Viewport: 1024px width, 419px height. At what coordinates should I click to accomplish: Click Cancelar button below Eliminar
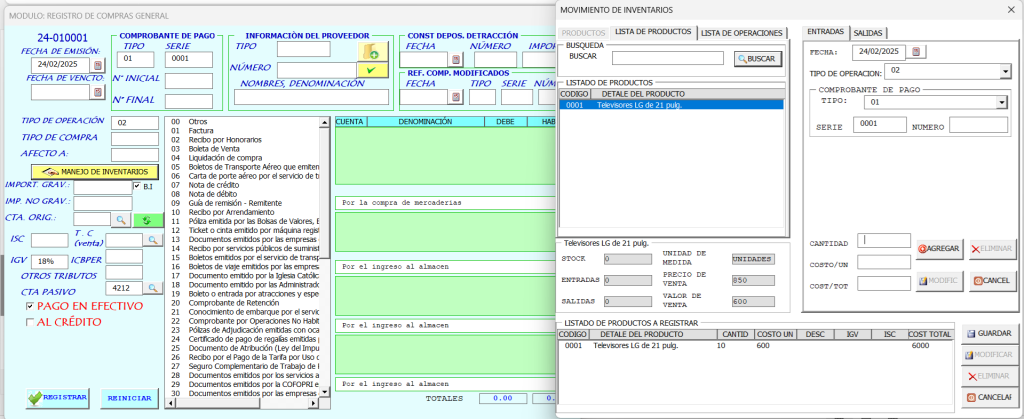989,397
